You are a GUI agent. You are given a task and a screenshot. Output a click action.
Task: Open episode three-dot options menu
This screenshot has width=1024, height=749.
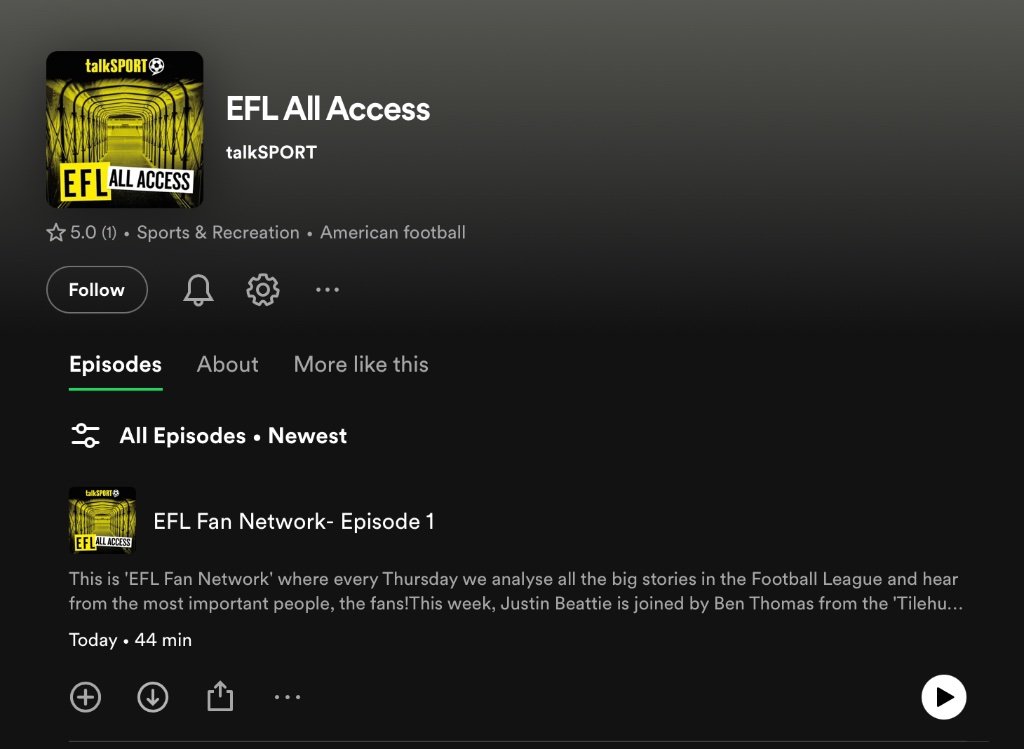(287, 697)
